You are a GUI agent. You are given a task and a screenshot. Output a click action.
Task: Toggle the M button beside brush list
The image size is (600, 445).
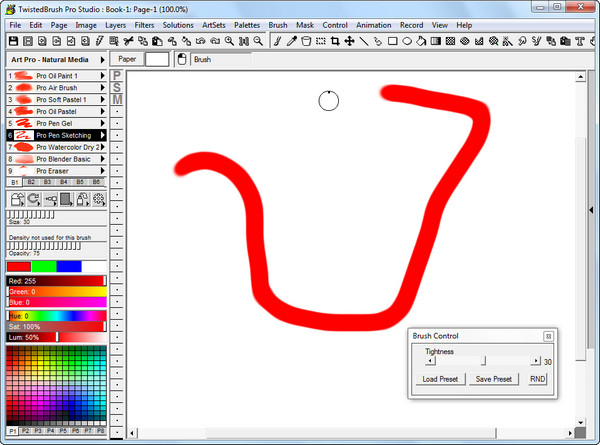click(117, 99)
